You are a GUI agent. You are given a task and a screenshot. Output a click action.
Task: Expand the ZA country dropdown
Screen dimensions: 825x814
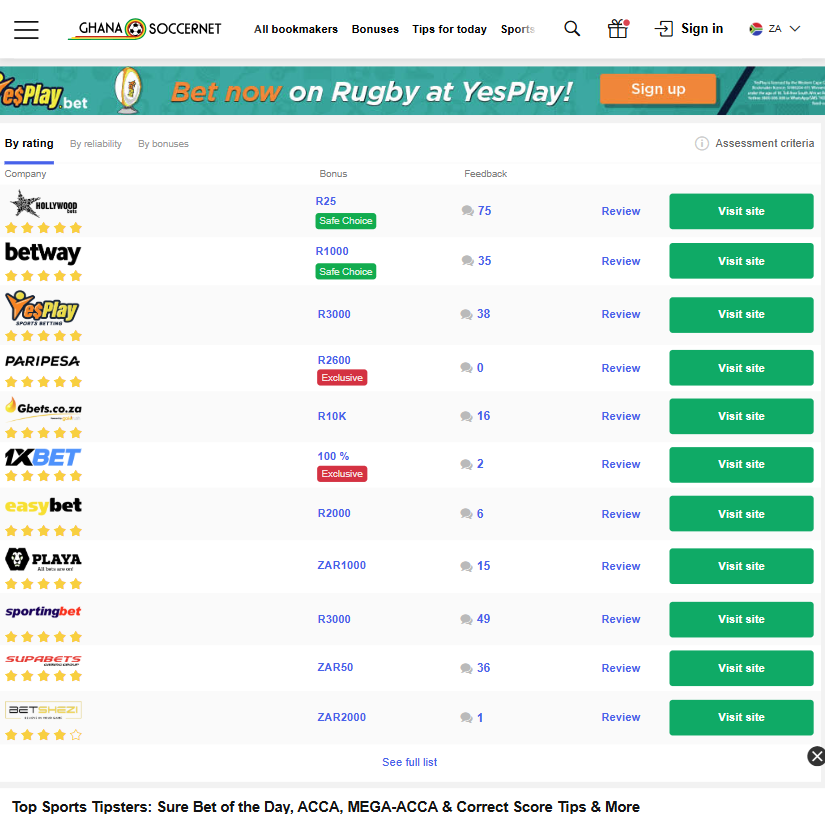(x=774, y=28)
